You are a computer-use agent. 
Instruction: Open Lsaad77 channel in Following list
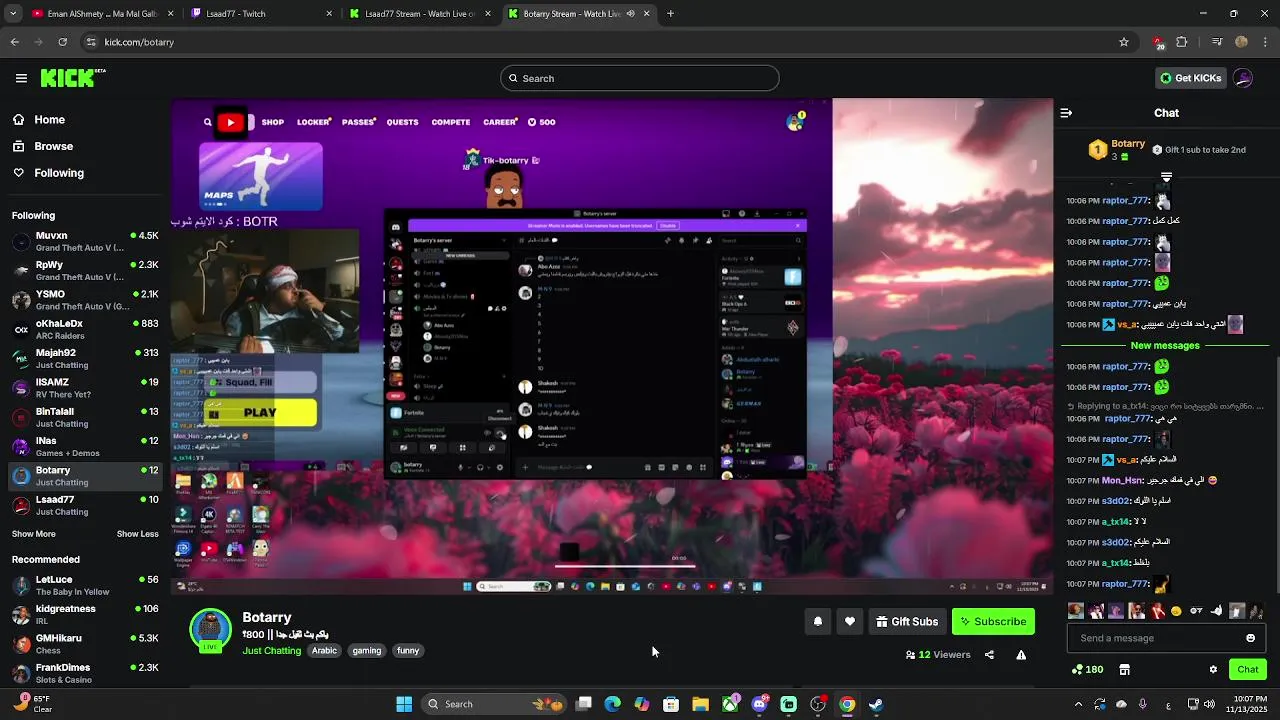[x=85, y=505]
